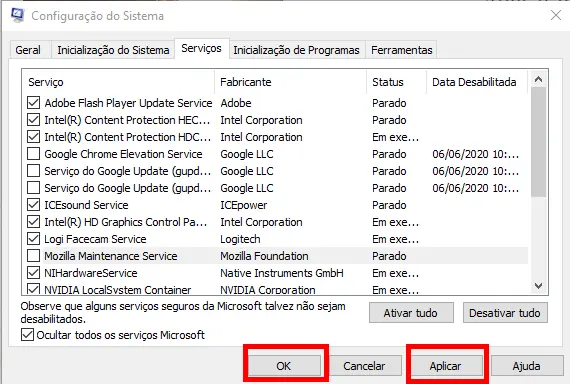Click disabled date of Google Chrome Elevation Service
570x384 pixels.
[x=475, y=154]
